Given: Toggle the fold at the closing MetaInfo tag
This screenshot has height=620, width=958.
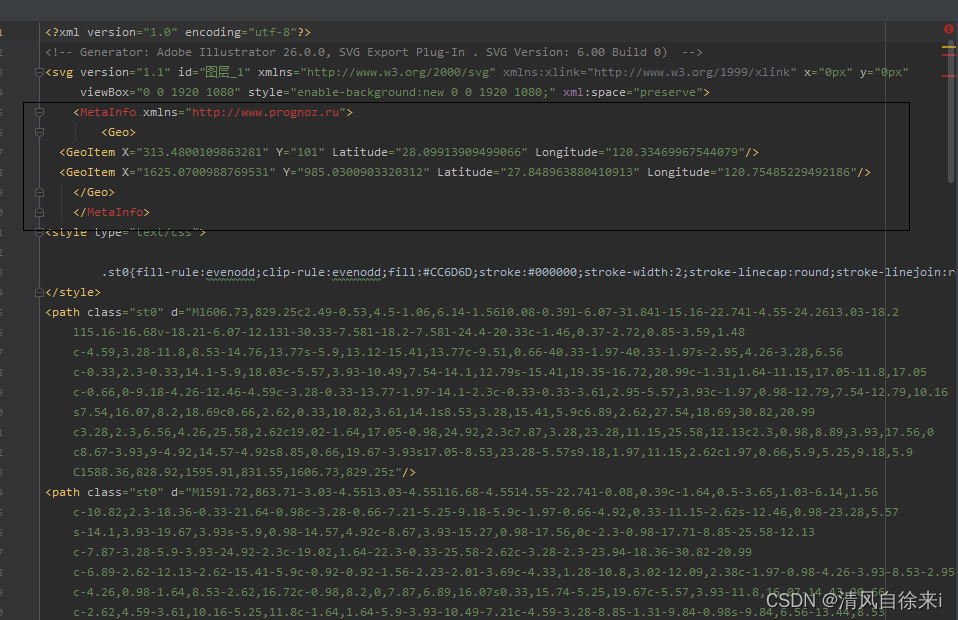Looking at the screenshot, I should (x=39, y=211).
